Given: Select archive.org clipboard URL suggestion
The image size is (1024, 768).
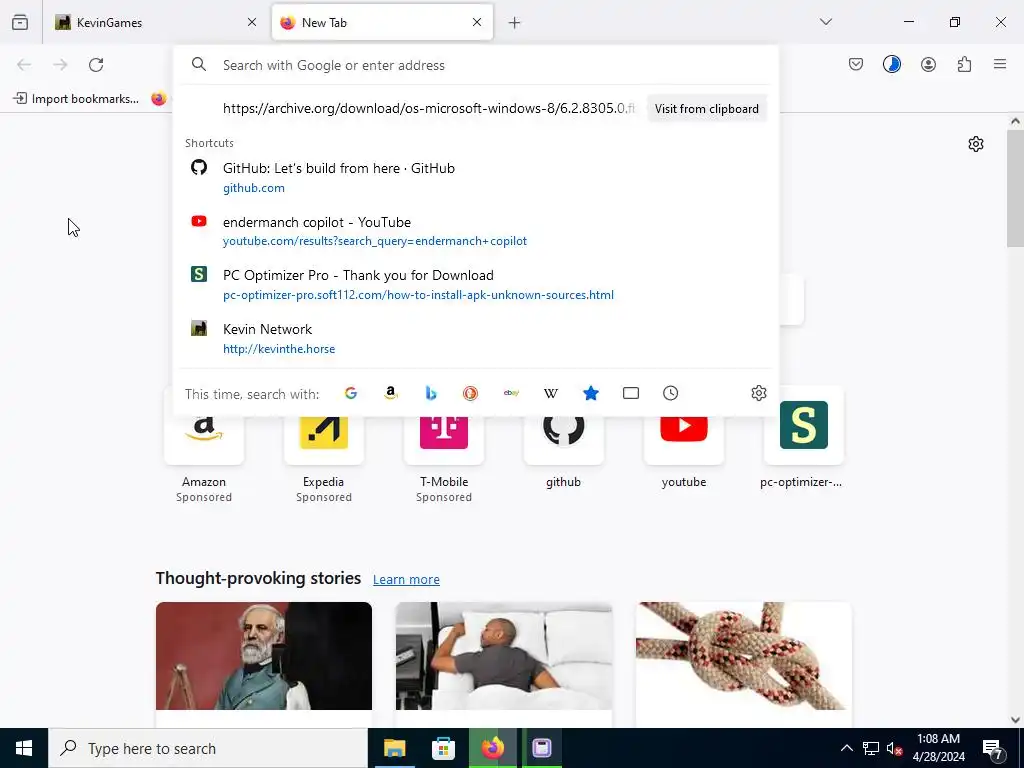Looking at the screenshot, I should click(x=428, y=108).
